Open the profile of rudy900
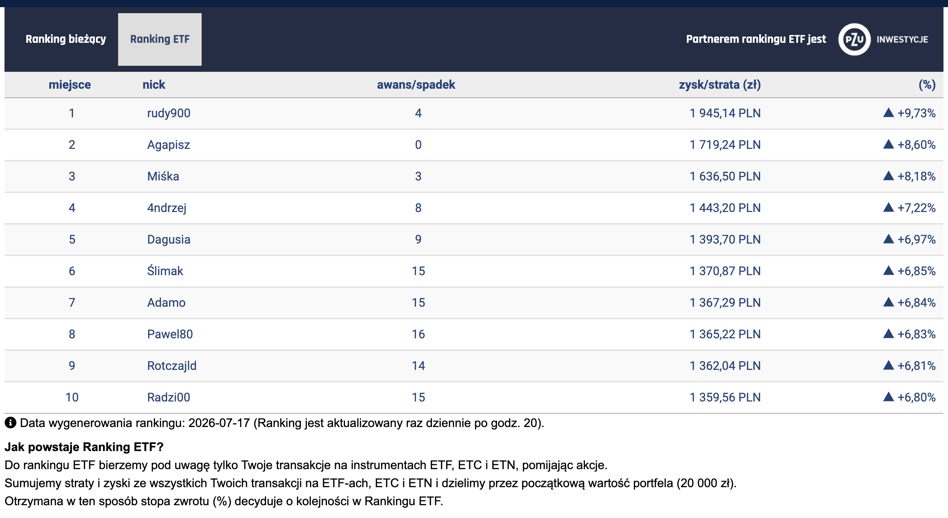The image size is (948, 518). (x=169, y=113)
